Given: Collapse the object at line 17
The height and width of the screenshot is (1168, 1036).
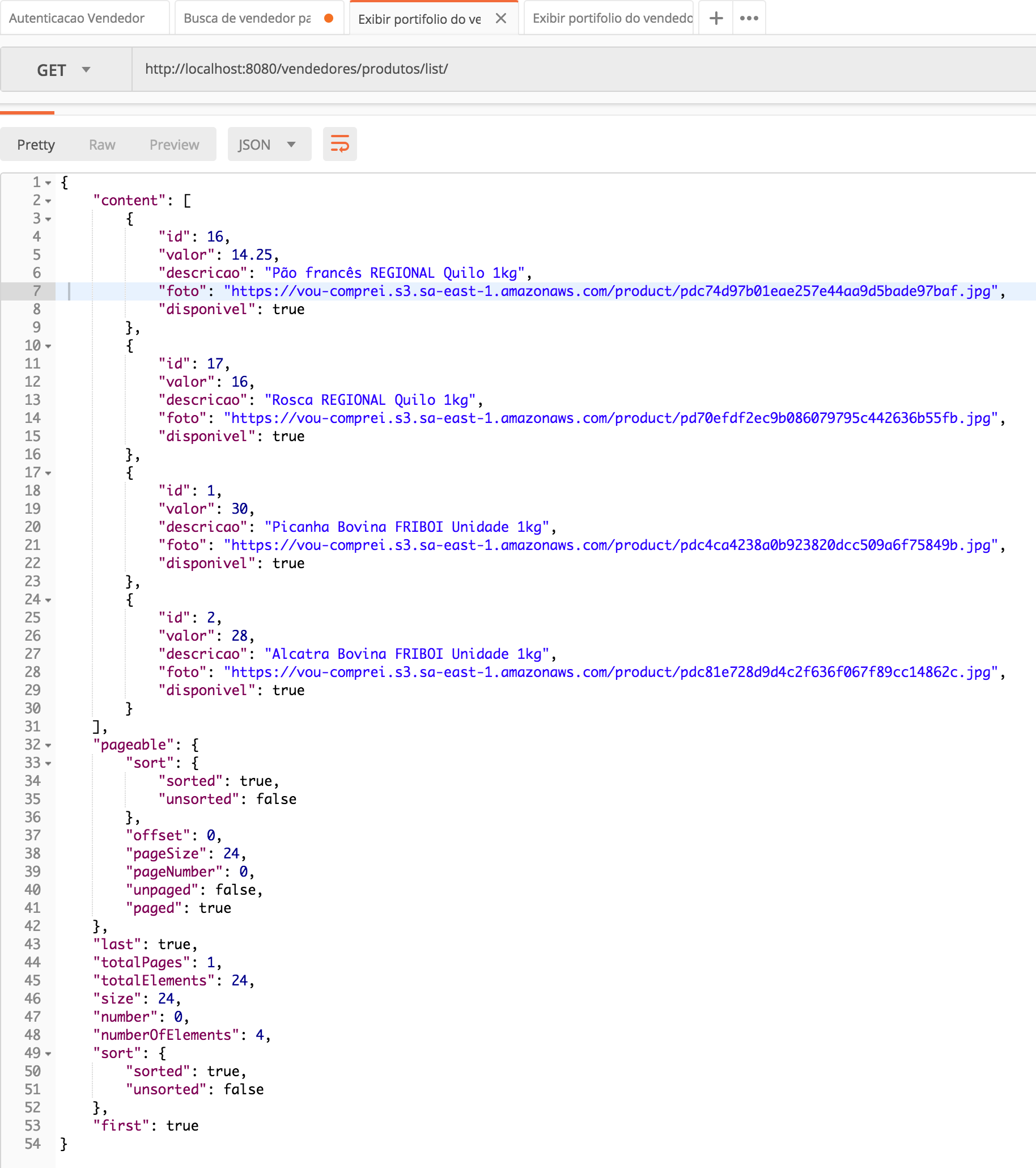Looking at the screenshot, I should tap(49, 473).
